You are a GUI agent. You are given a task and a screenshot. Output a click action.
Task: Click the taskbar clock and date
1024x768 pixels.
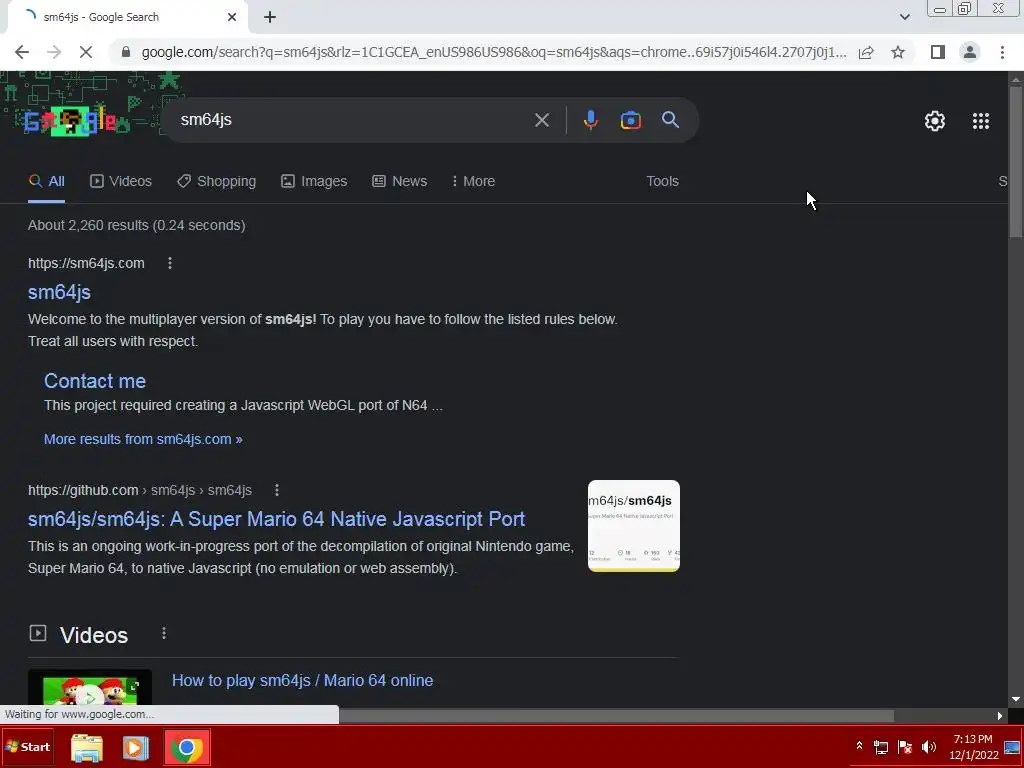(973, 746)
